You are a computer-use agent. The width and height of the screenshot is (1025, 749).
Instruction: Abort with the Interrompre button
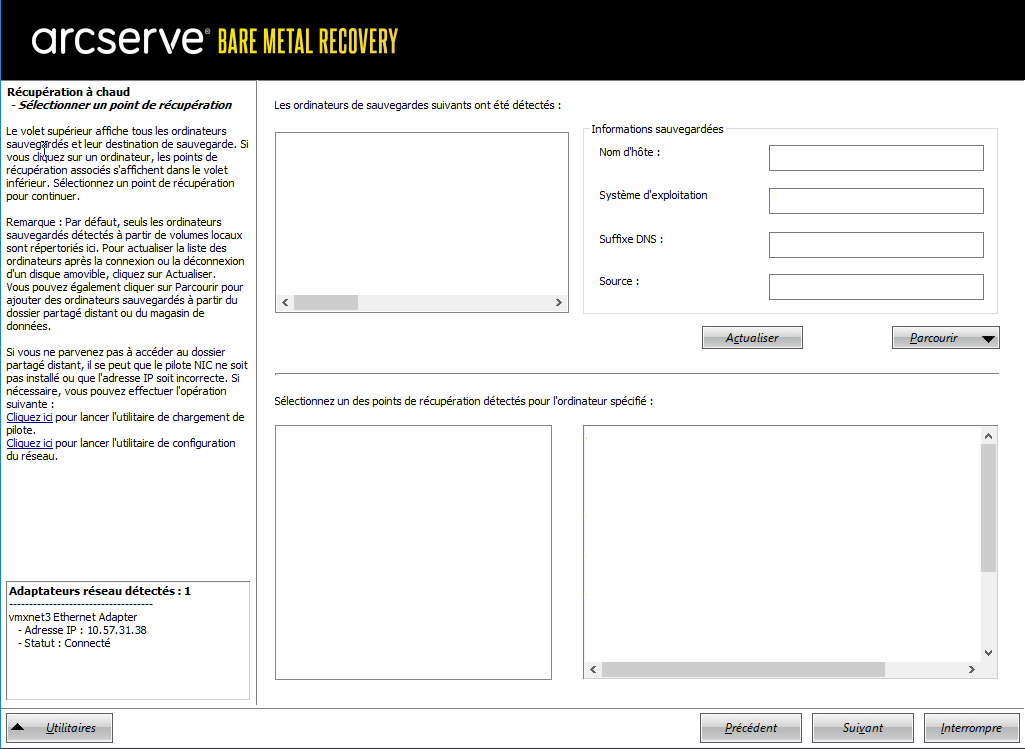(971, 727)
